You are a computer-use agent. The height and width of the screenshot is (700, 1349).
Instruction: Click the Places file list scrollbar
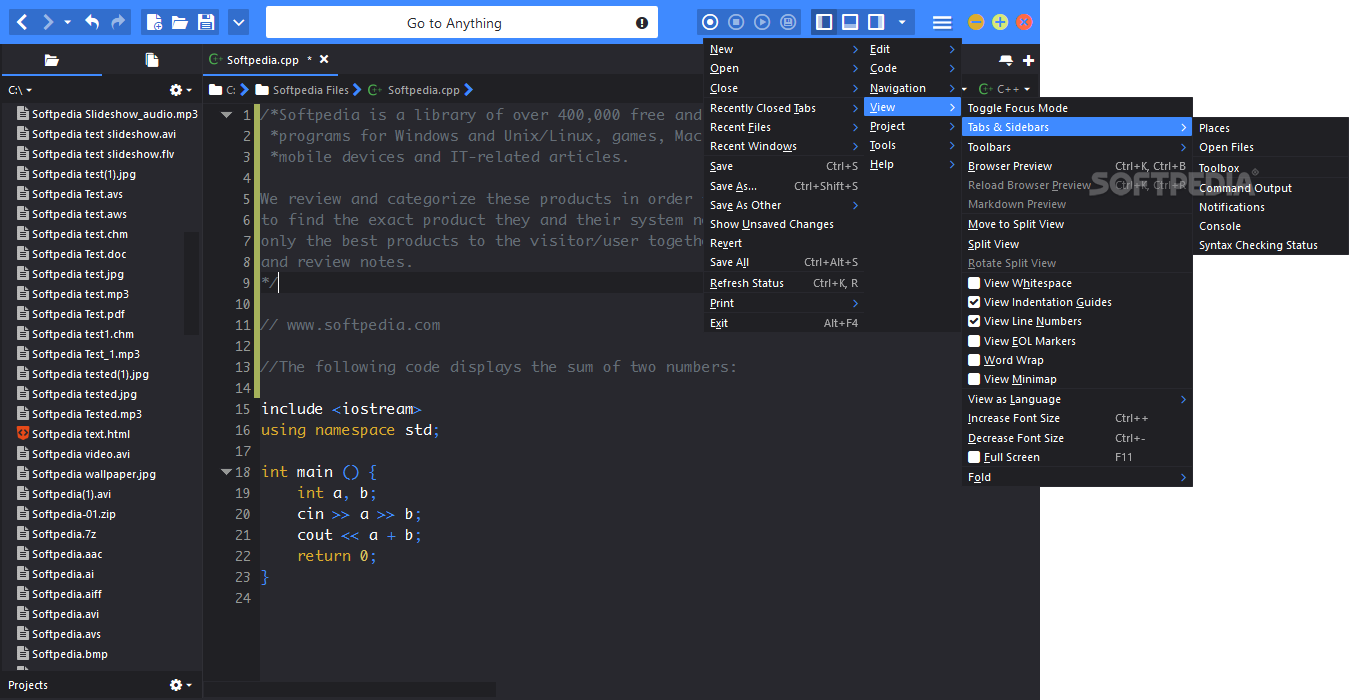pyautogui.click(x=191, y=283)
